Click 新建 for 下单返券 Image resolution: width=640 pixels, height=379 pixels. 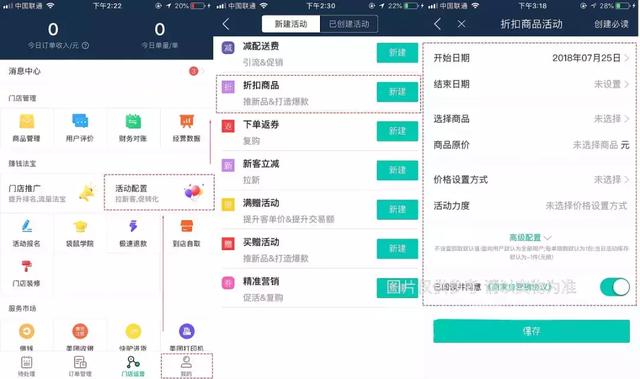(x=397, y=131)
